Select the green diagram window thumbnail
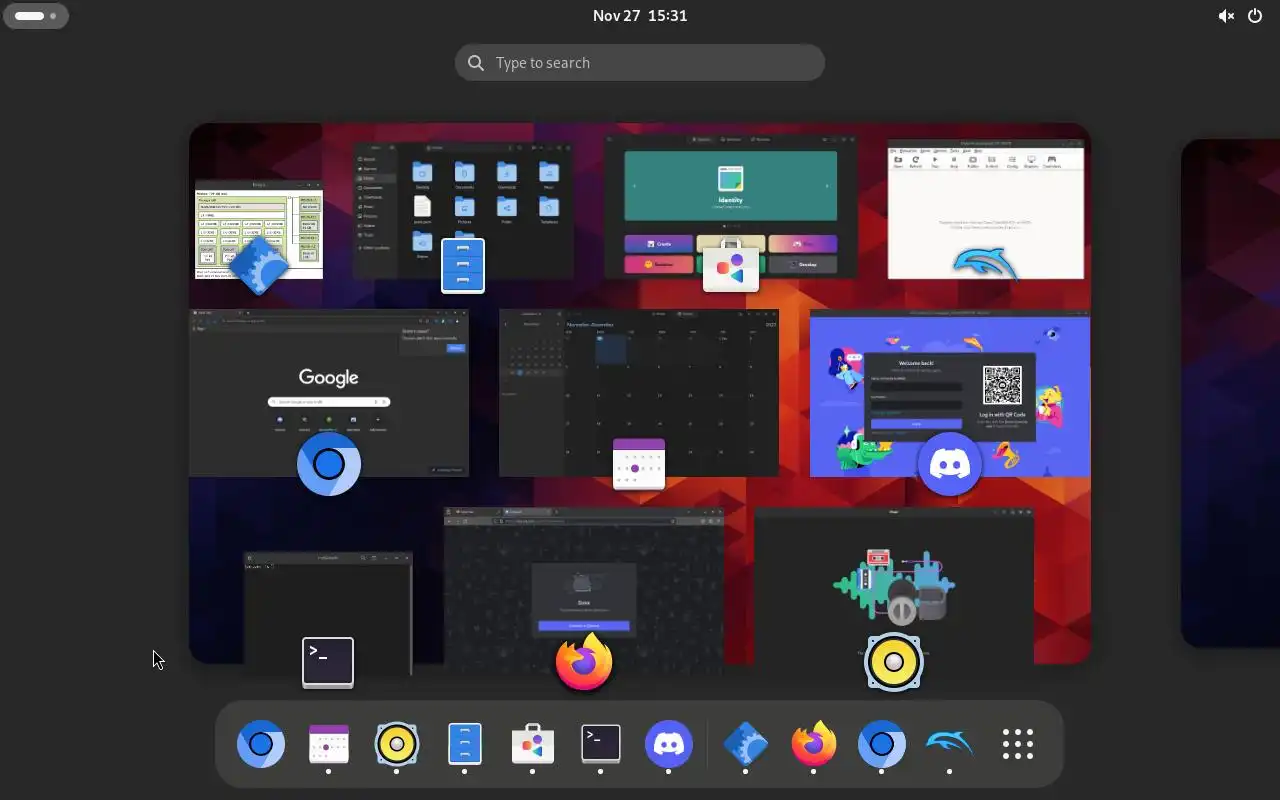Screen dimensions: 1280x800 click(x=259, y=230)
